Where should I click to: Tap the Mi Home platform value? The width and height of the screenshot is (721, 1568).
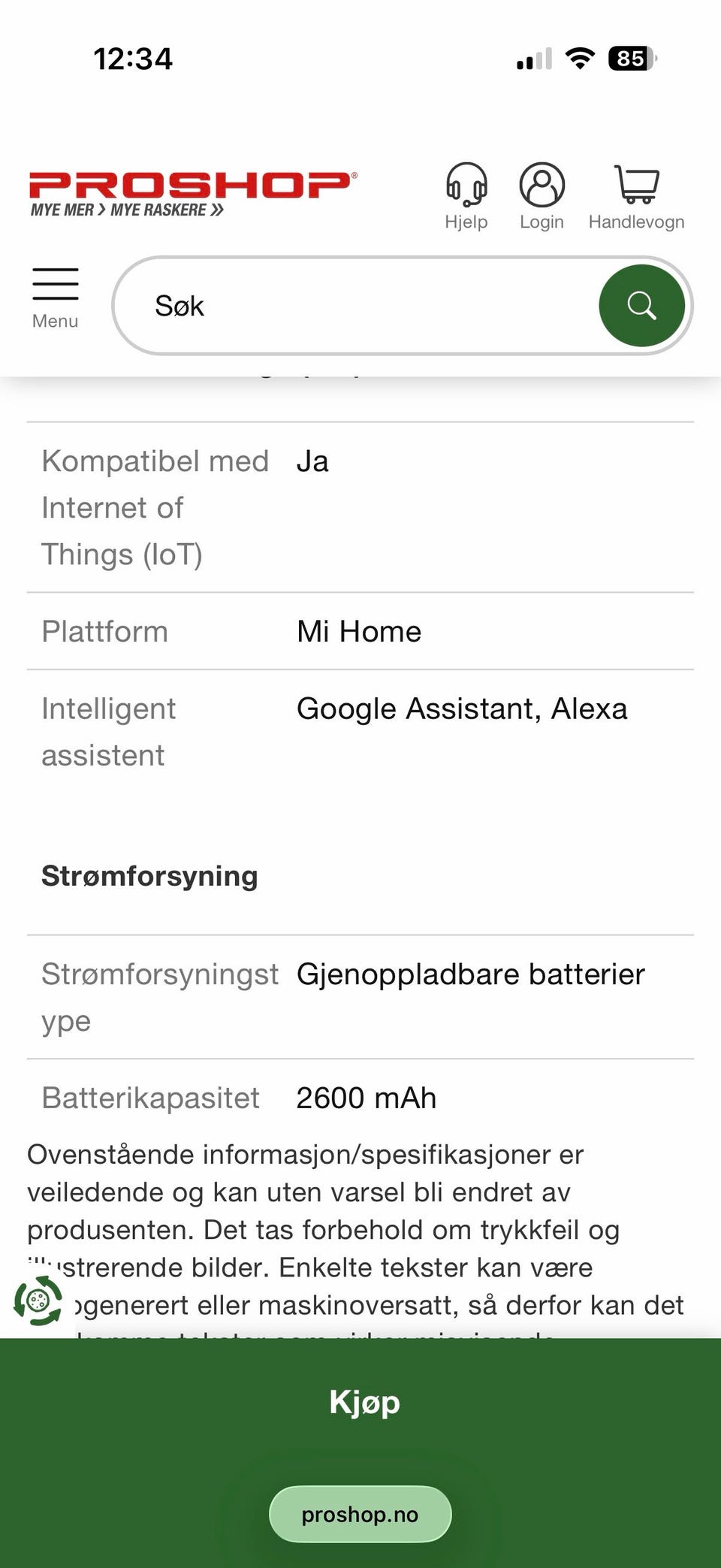pyautogui.click(x=359, y=631)
